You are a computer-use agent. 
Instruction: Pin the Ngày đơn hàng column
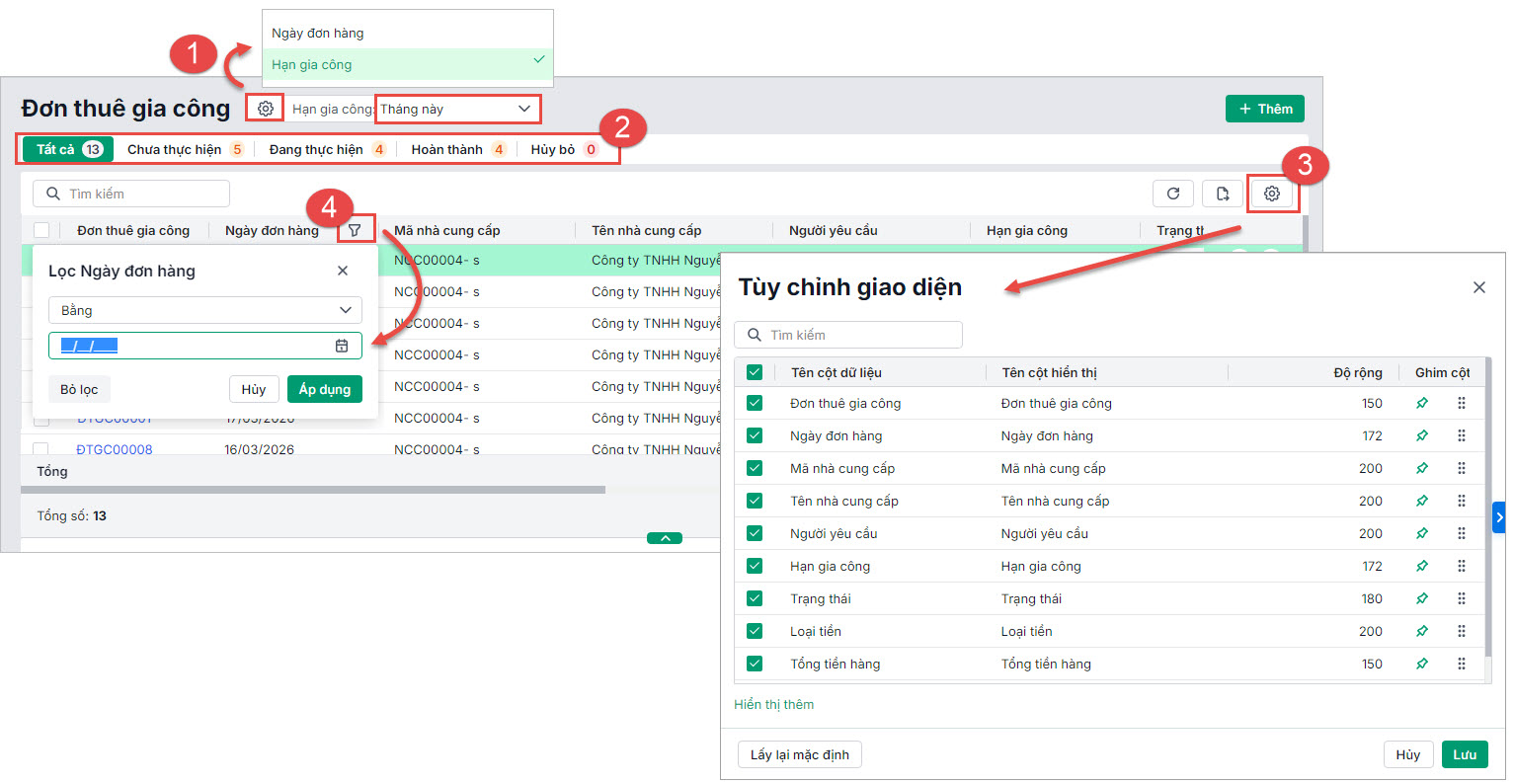pos(1422,435)
